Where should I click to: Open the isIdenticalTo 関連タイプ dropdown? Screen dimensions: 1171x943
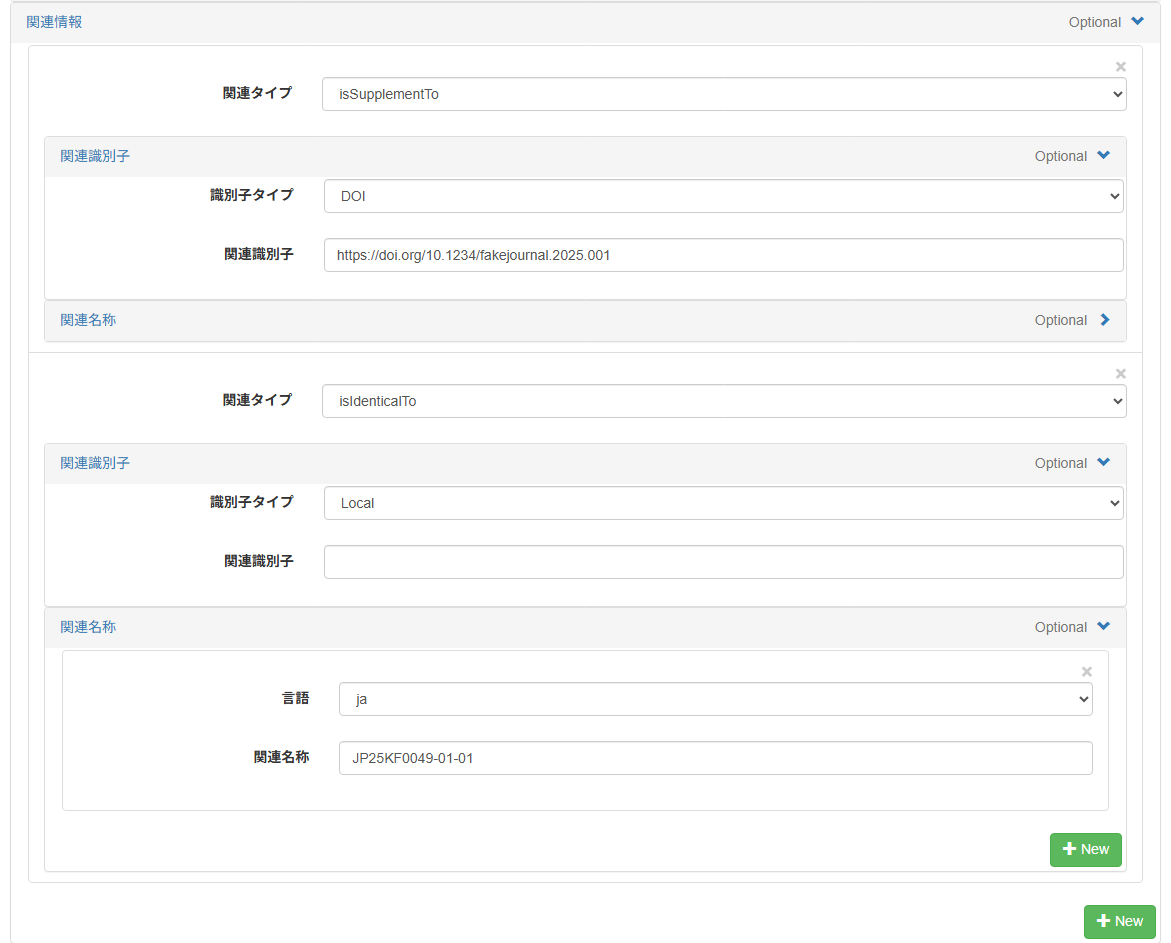pos(723,402)
